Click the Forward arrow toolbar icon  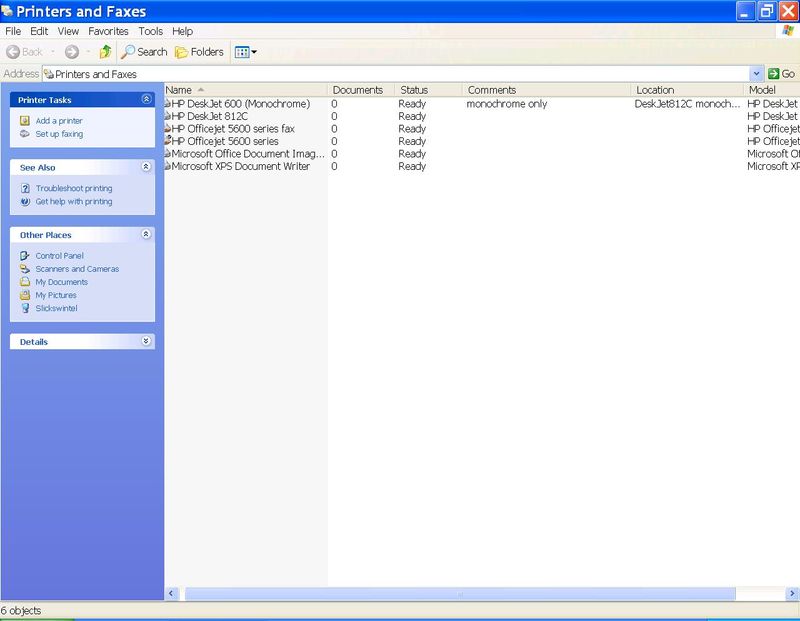72,52
